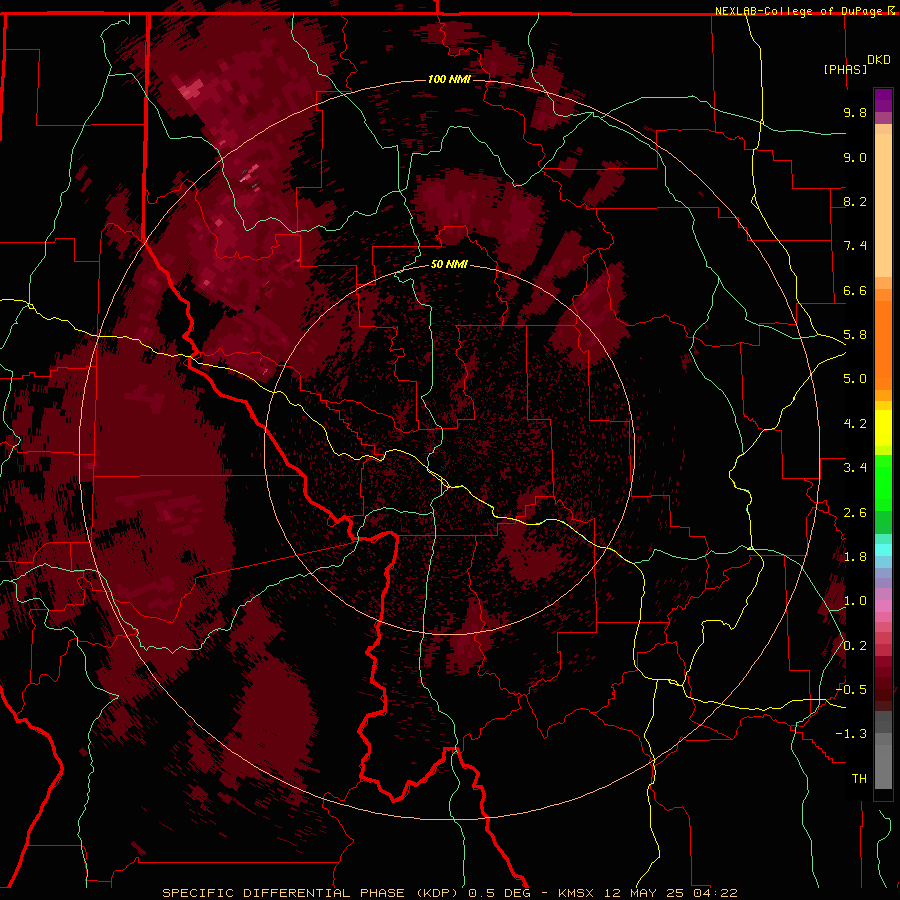Click the [PHAS] units label
The width and height of the screenshot is (900, 900).
[x=845, y=69]
